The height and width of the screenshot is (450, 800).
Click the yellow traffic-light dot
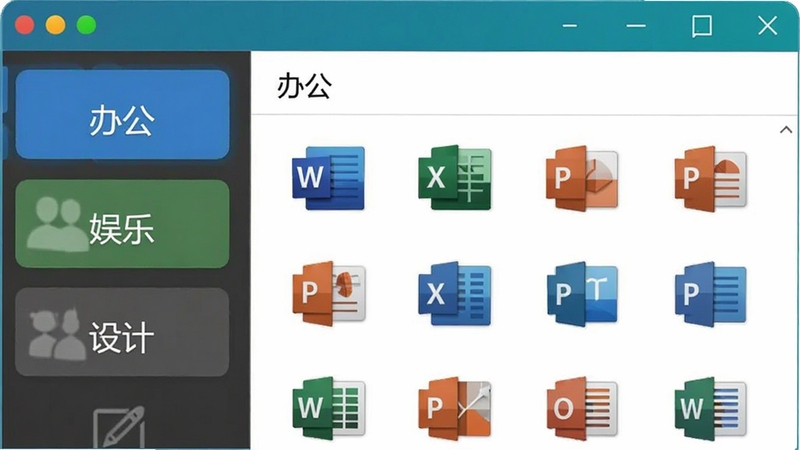coord(56,25)
